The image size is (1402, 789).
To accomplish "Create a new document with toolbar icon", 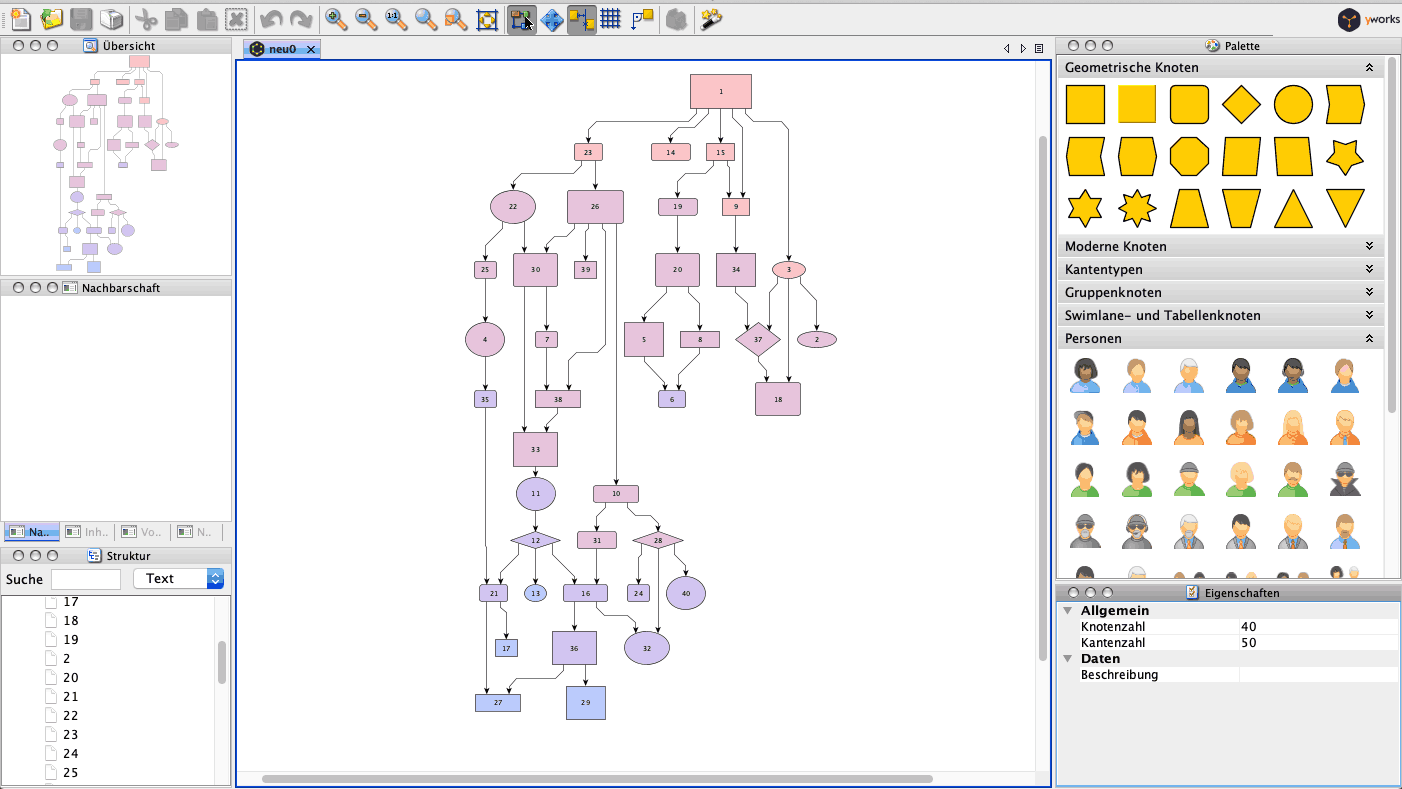I will click(x=20, y=19).
